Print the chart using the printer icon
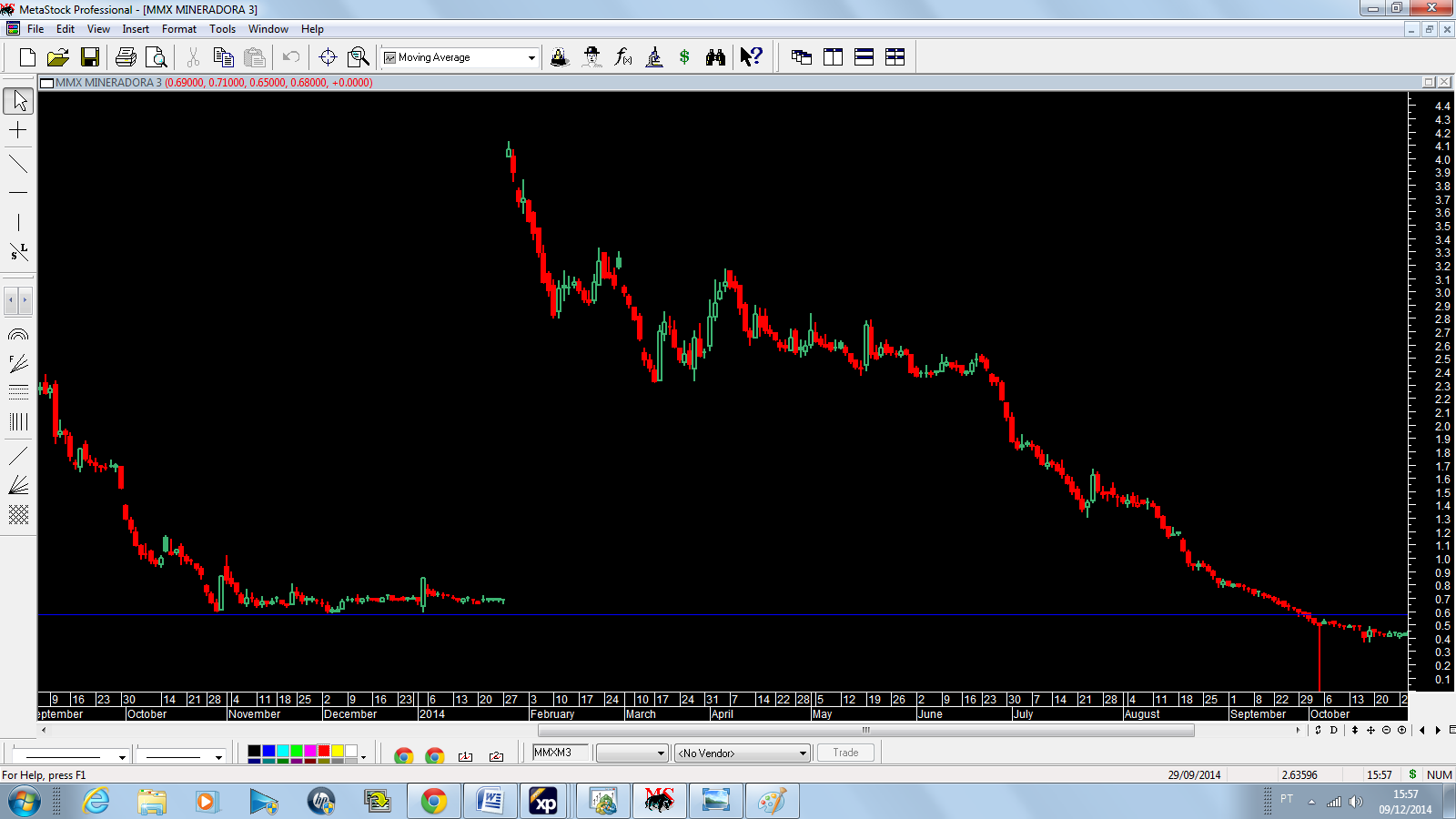Image resolution: width=1456 pixels, height=819 pixels. tap(126, 57)
